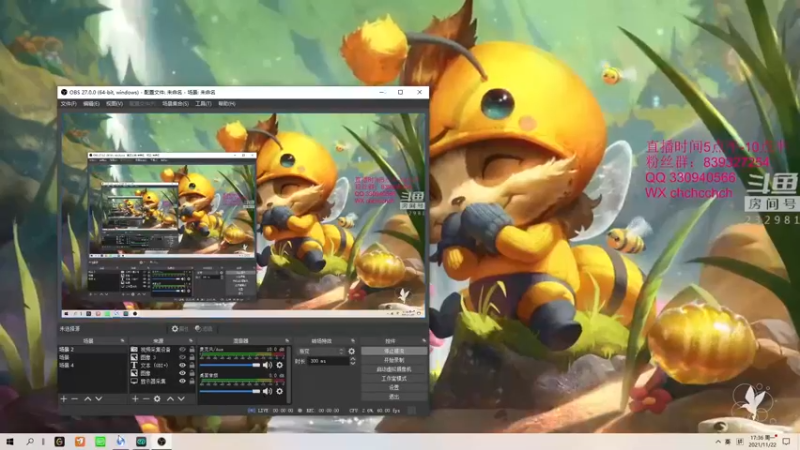This screenshot has width=800, height=450.
Task: Open the orange app on taskbar
Action: (80, 441)
